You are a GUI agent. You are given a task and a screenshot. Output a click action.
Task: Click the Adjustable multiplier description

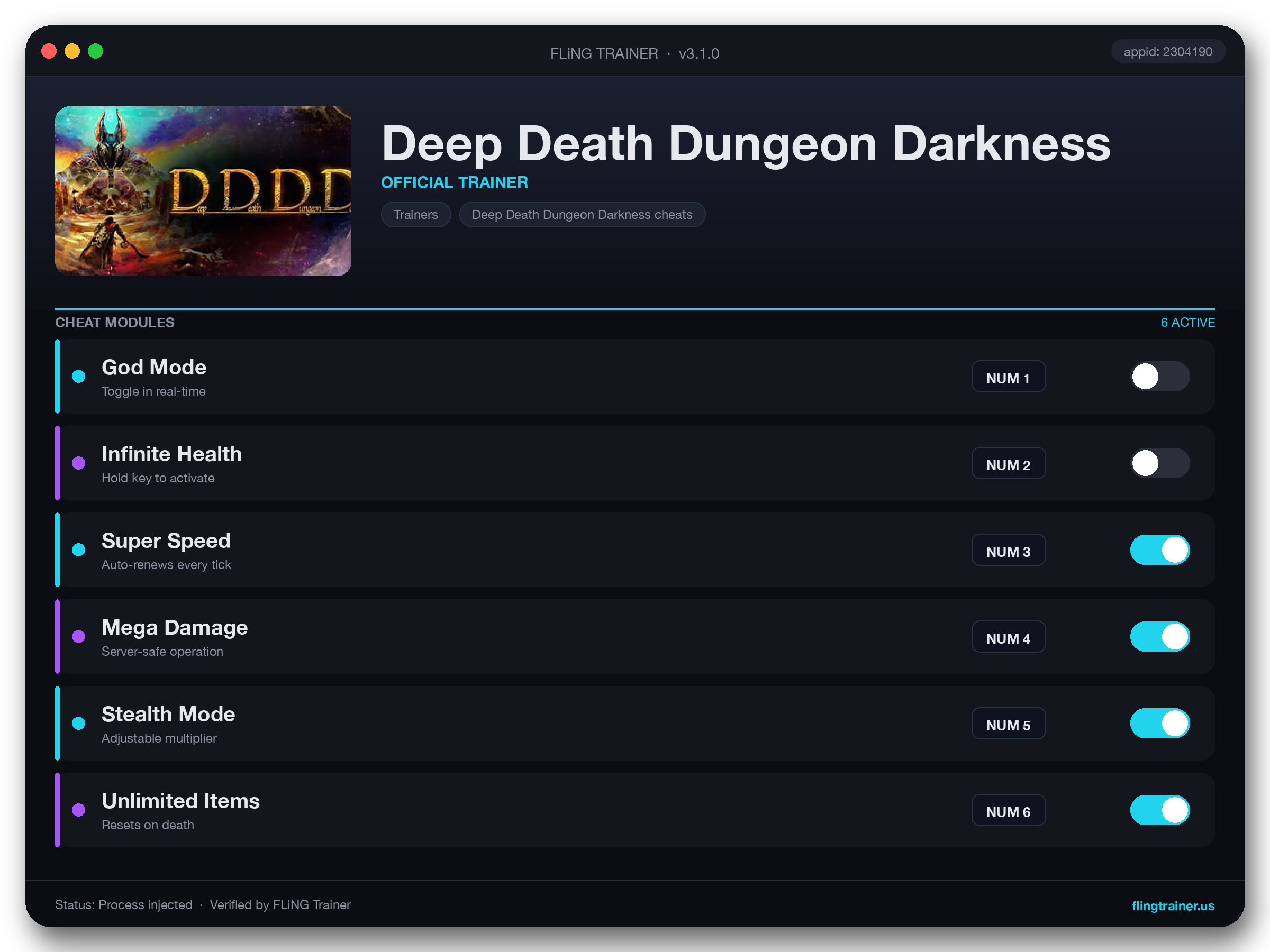(x=159, y=738)
